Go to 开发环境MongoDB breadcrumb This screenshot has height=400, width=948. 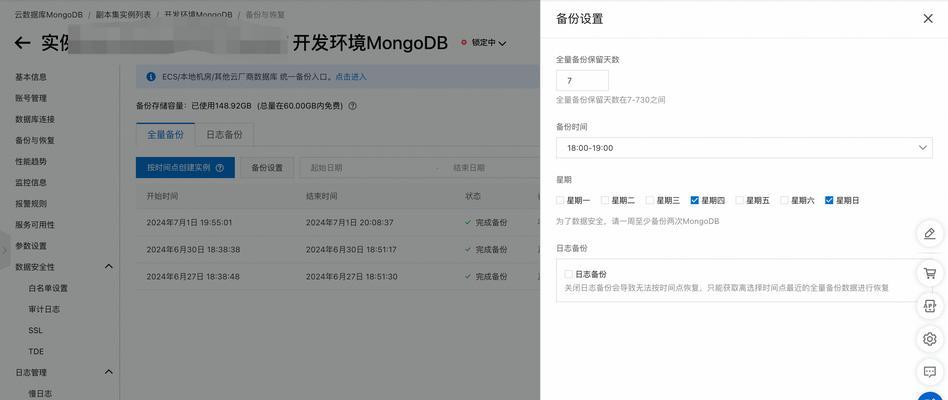(x=198, y=14)
